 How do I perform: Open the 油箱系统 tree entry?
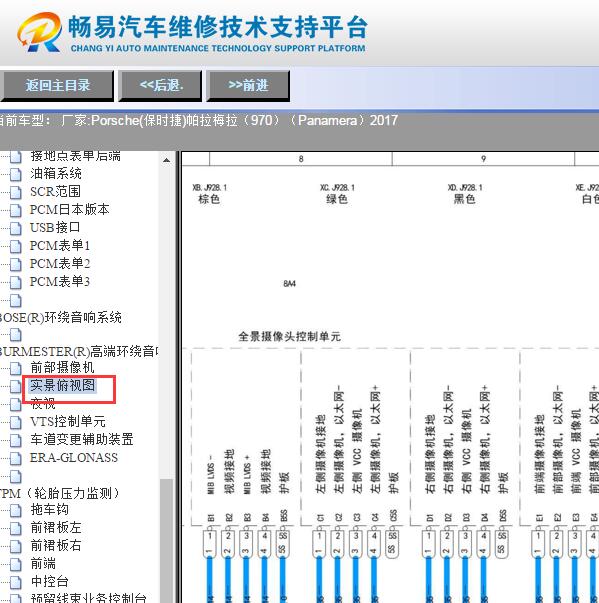[56, 173]
